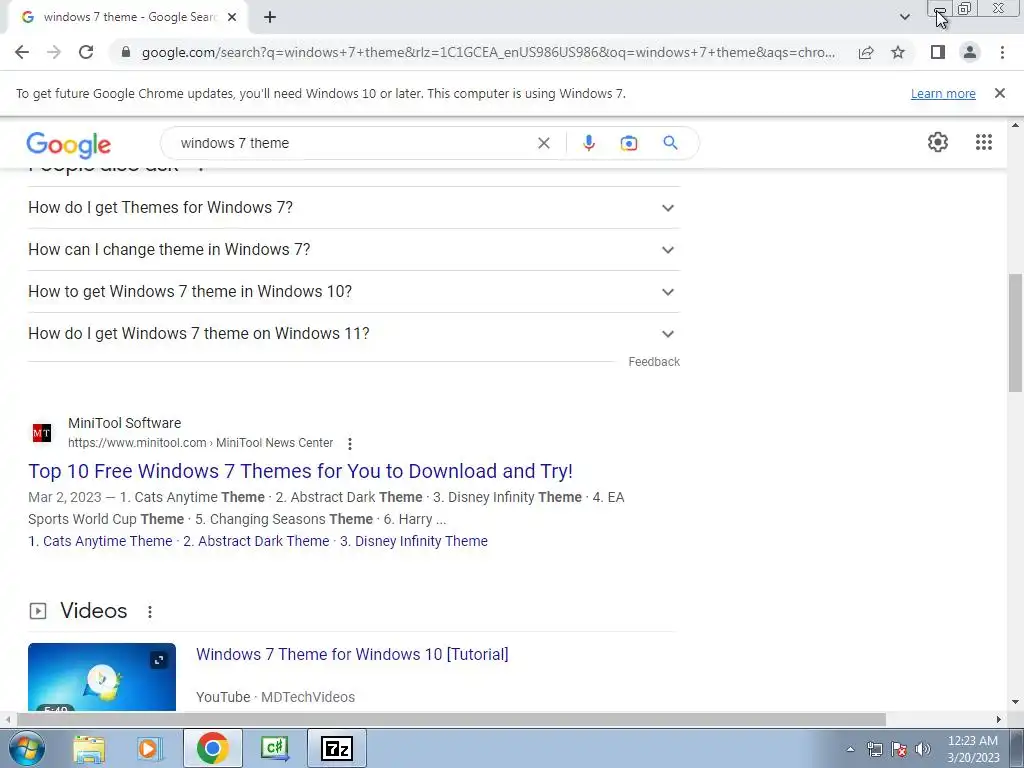Open the C# app on the taskbar
The image size is (1024, 768).
coord(274,748)
